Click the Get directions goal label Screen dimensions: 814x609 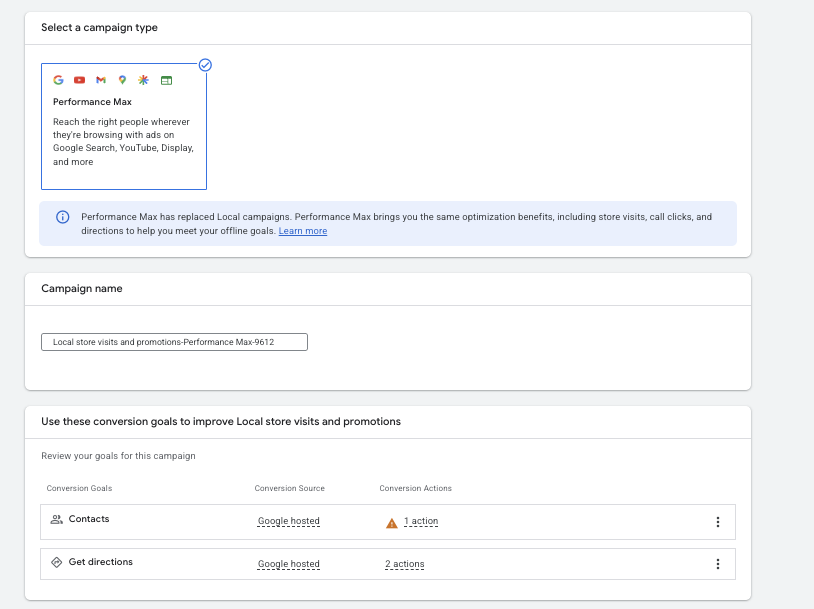tap(101, 562)
